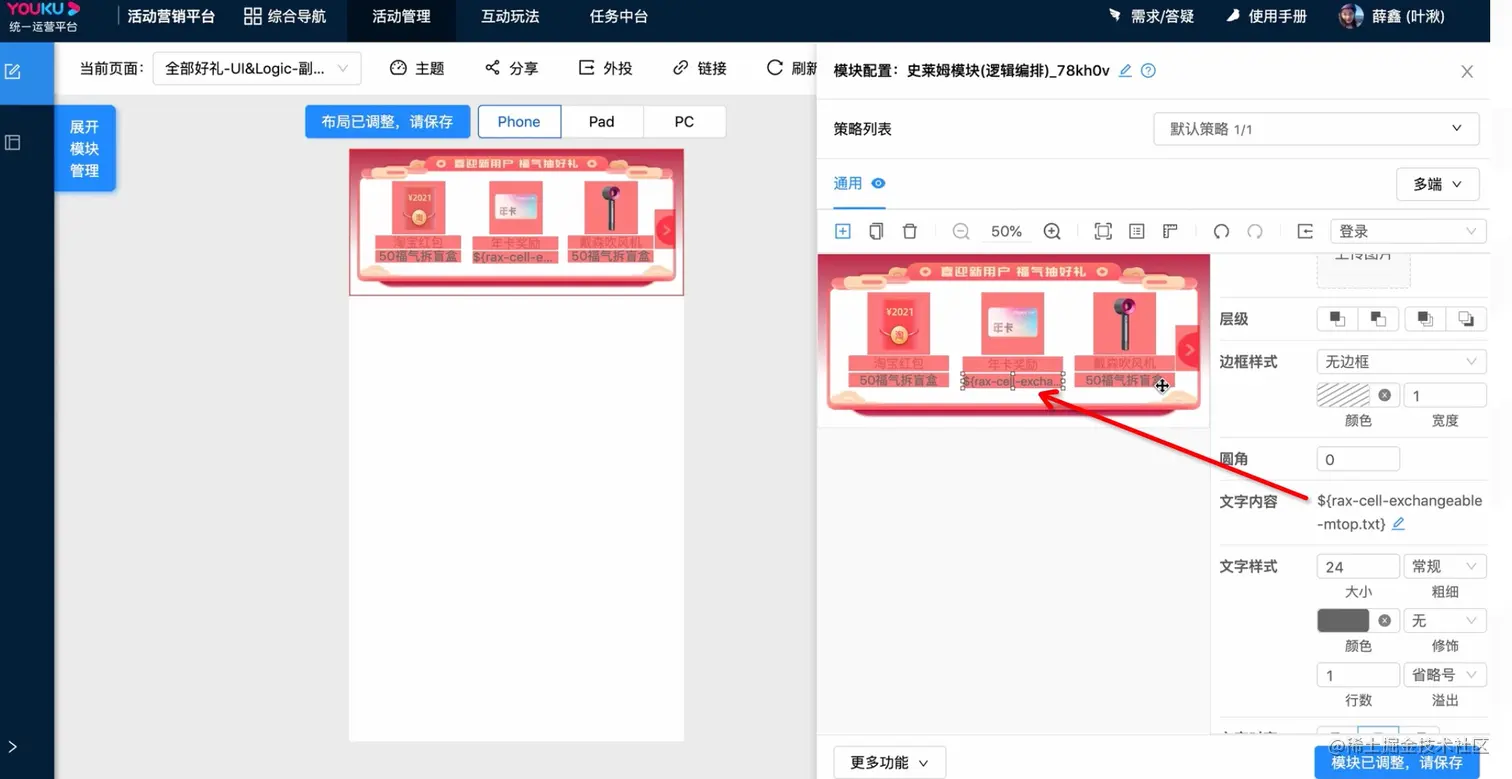The height and width of the screenshot is (779, 1512).
Task: Expand 展开模块管理 side panel
Action: (85, 148)
